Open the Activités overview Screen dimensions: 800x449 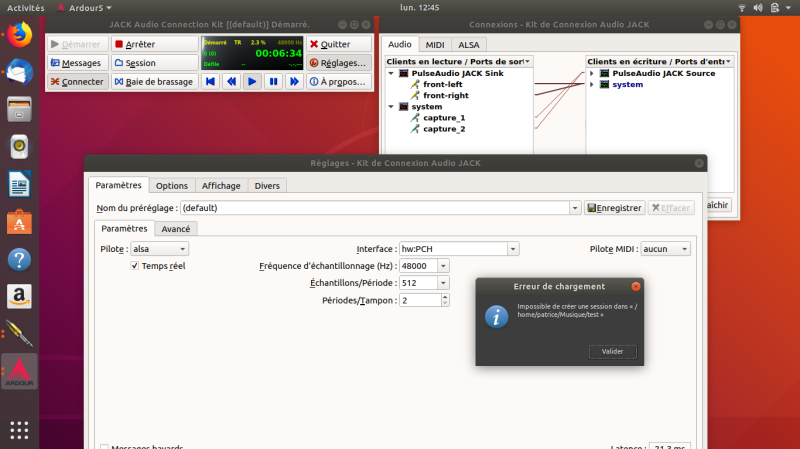26,8
